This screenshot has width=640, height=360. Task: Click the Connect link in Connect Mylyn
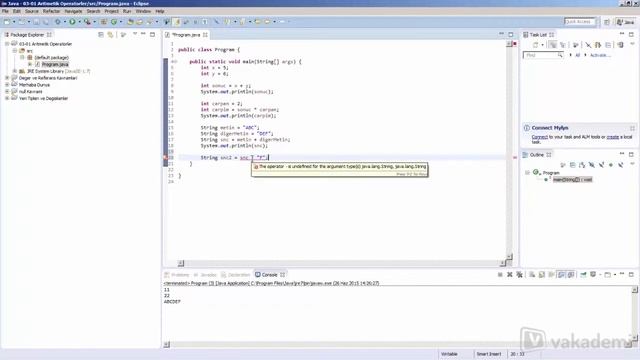540,137
